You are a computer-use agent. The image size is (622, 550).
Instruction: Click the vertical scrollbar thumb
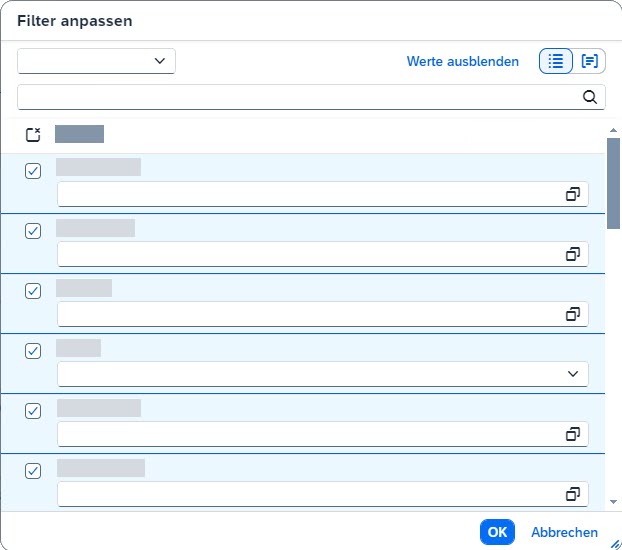613,182
